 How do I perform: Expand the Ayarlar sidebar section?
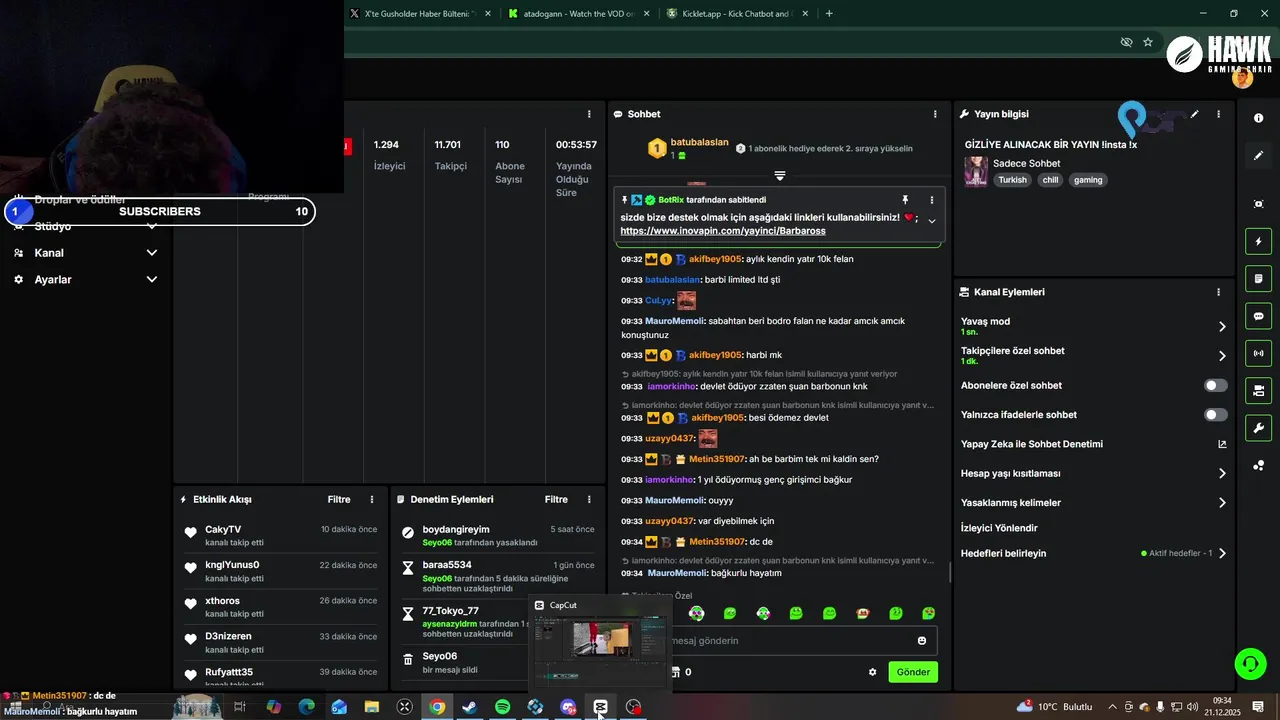tap(152, 279)
